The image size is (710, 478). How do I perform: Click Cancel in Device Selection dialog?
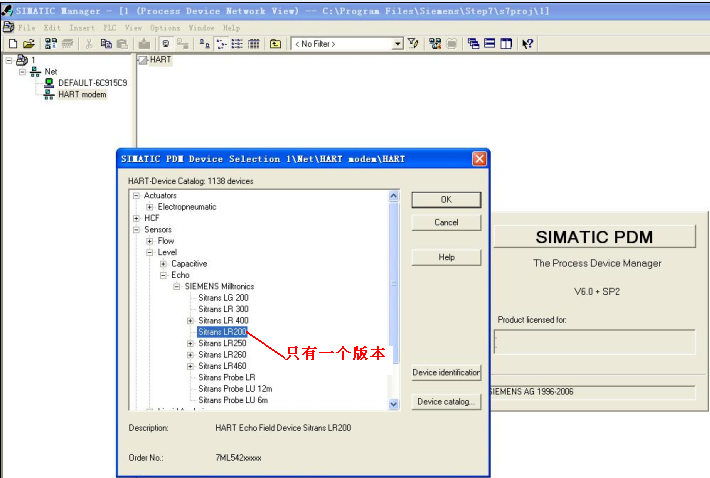[446, 223]
